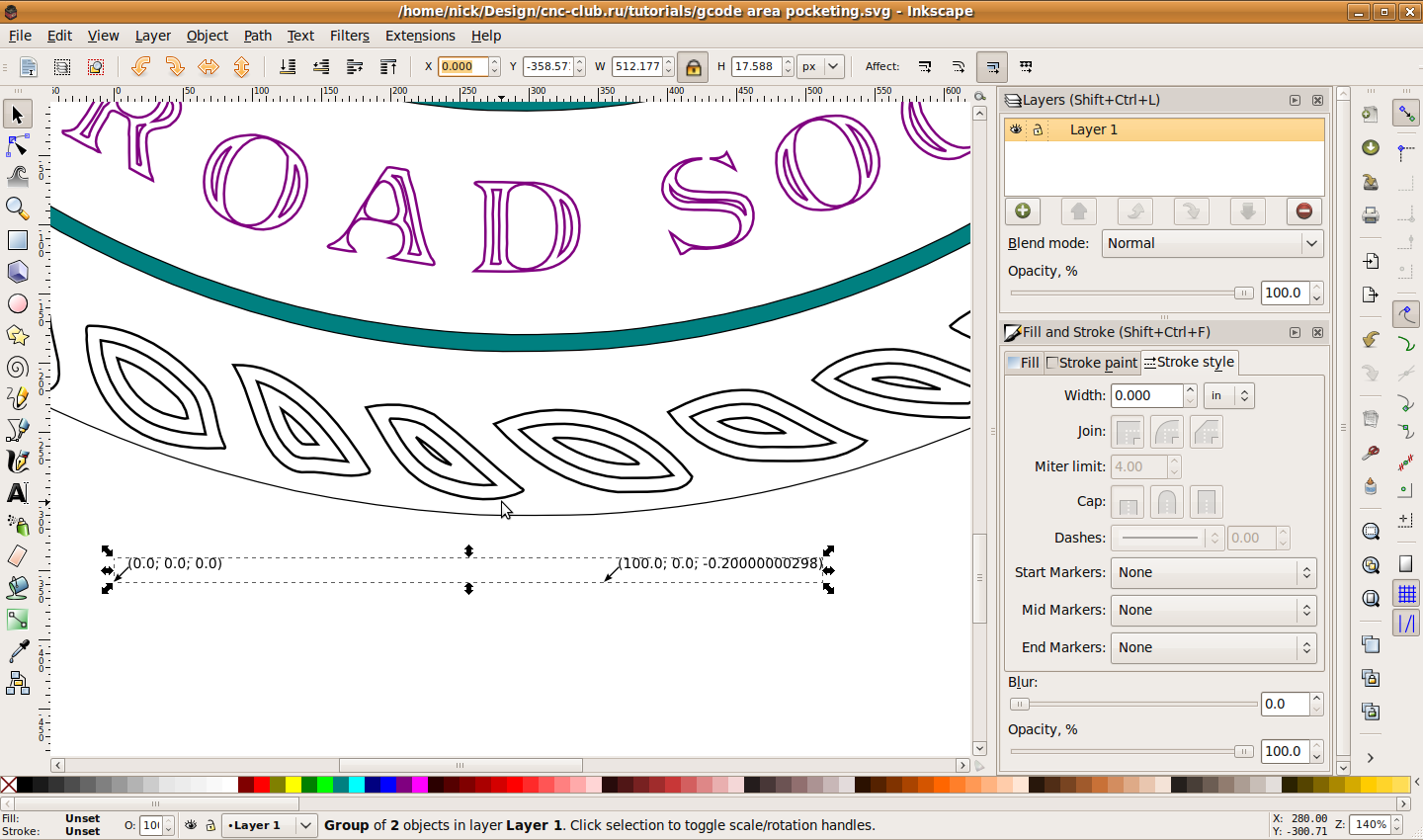Click the stroke Width input field
This screenshot has width=1423, height=840.
[x=1146, y=395]
